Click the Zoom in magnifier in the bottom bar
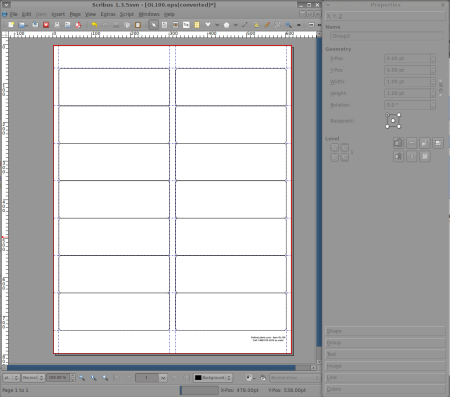Image resolution: width=450 pixels, height=397 pixels. 105,378
